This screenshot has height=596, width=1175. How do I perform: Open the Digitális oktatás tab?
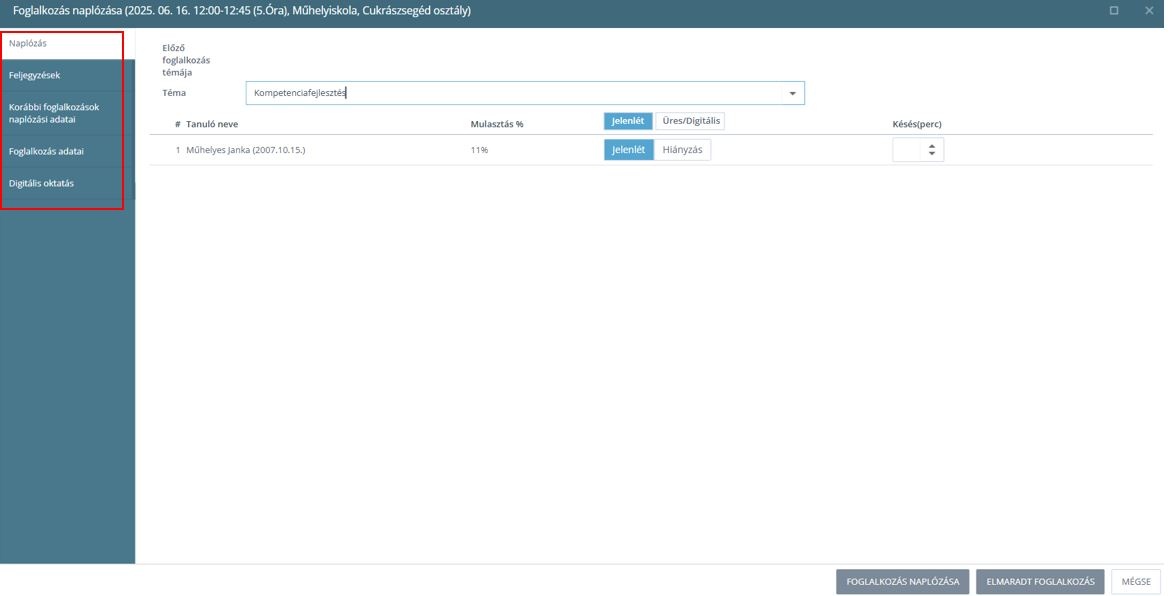pyautogui.click(x=67, y=183)
